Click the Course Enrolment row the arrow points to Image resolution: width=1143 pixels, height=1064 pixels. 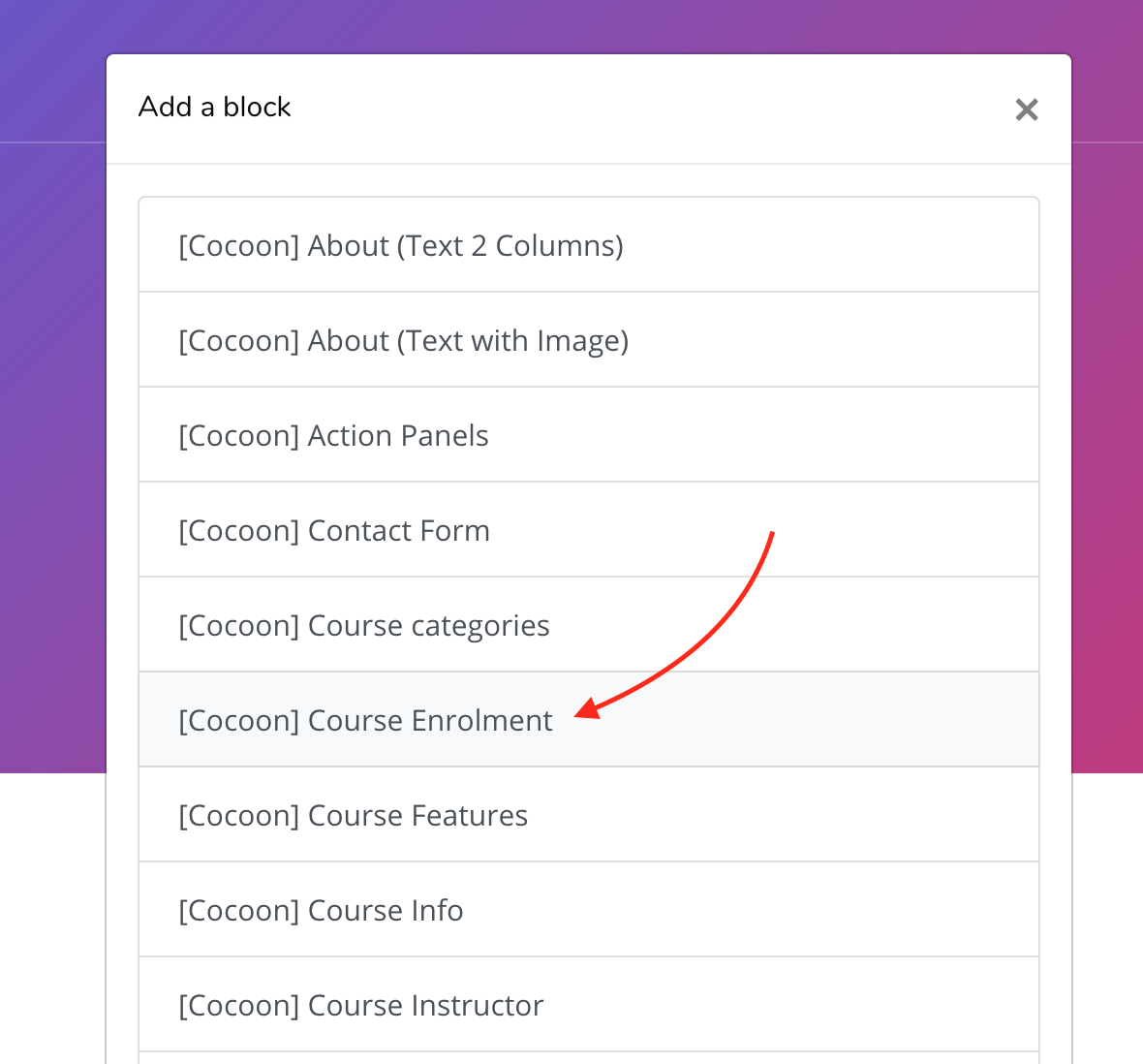[x=589, y=720]
